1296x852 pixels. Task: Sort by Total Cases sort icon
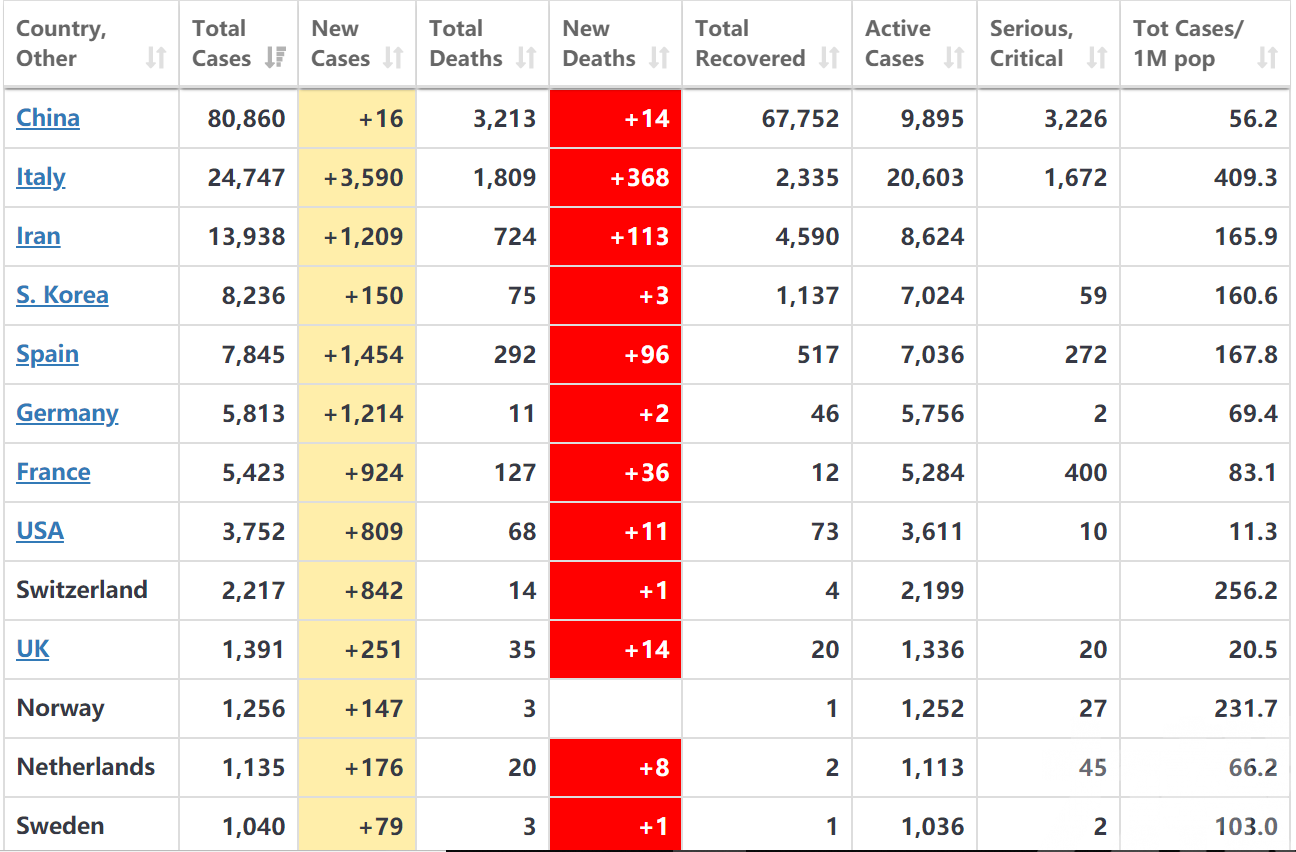coord(275,58)
